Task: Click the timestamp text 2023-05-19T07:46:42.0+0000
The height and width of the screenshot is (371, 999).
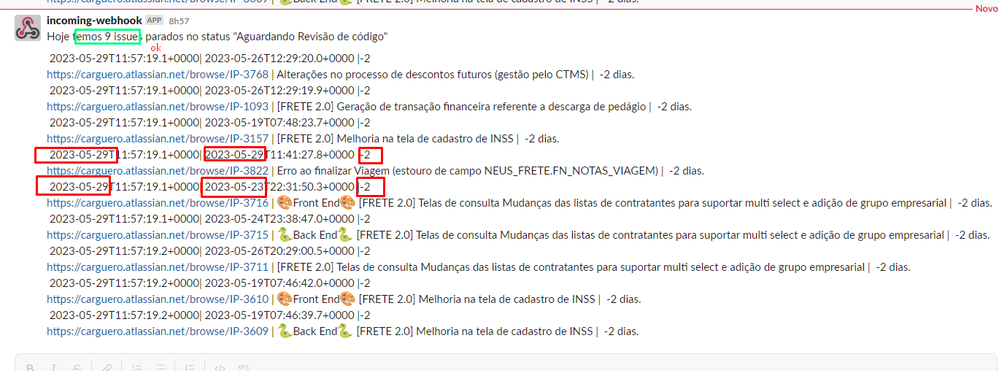Action: pos(279,283)
